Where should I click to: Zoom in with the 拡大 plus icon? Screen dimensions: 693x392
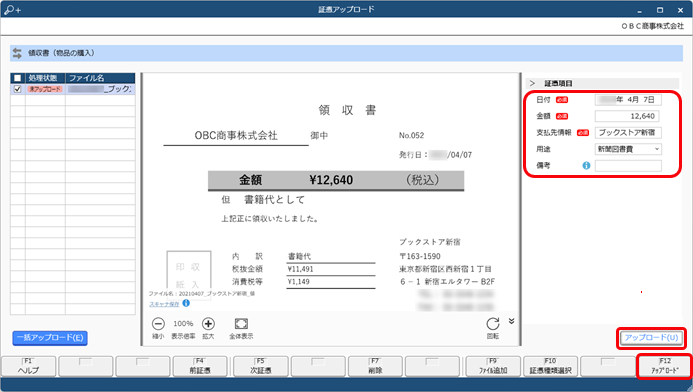tap(208, 324)
